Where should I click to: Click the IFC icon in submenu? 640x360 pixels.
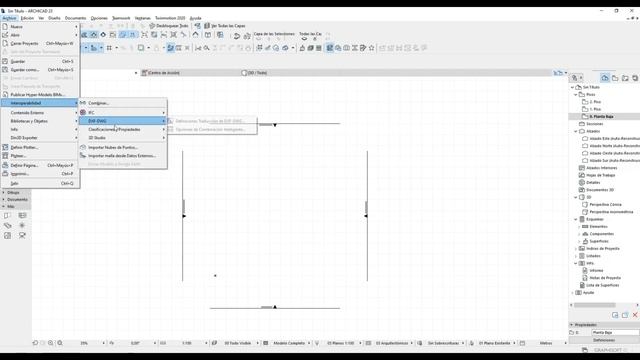pos(83,112)
